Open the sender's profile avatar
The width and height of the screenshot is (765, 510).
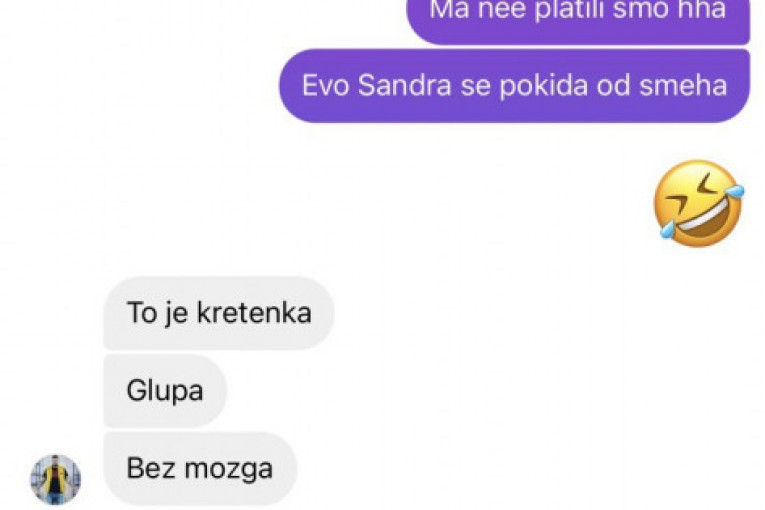click(x=56, y=480)
